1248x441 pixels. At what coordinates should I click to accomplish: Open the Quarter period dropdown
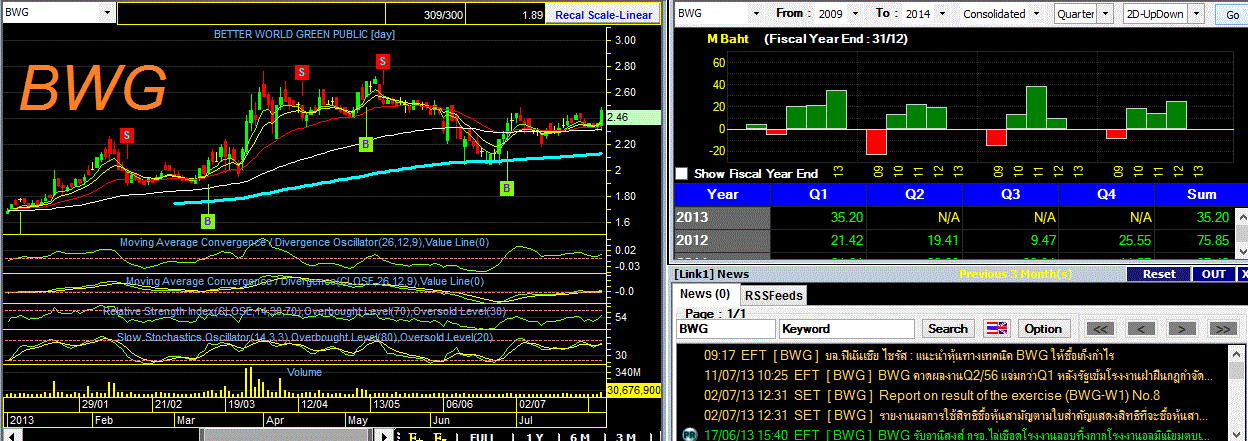coord(1105,14)
